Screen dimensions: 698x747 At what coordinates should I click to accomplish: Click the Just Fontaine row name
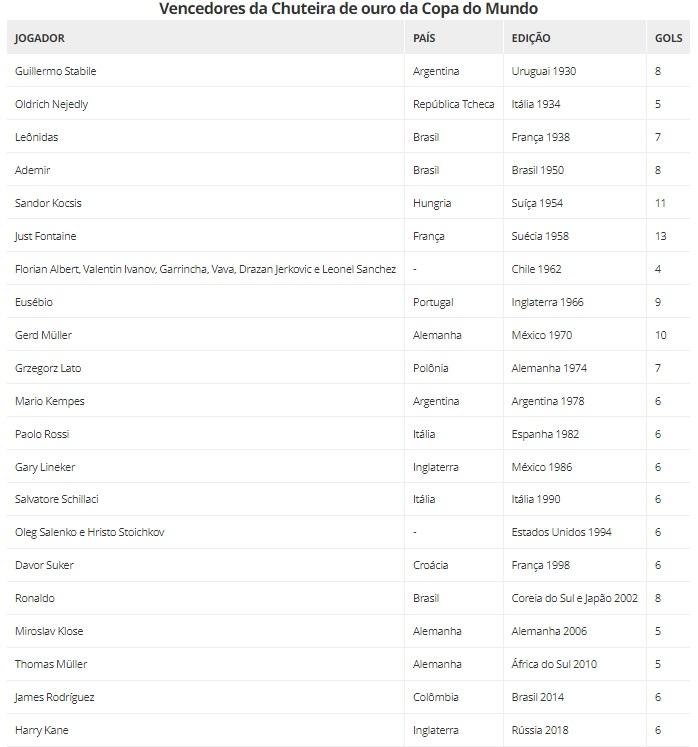tap(46, 236)
